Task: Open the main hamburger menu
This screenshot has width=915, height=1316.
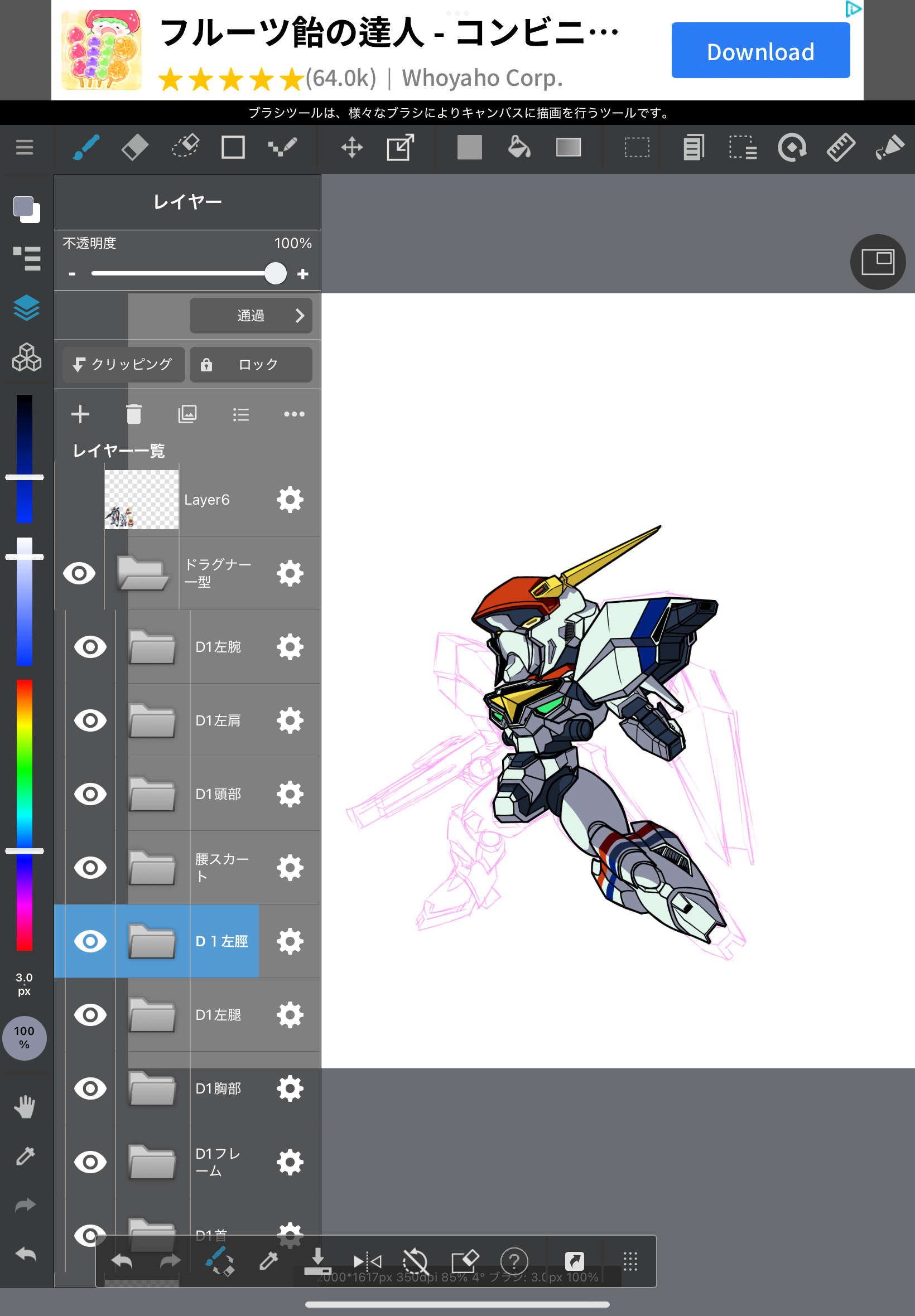Action: (x=24, y=148)
